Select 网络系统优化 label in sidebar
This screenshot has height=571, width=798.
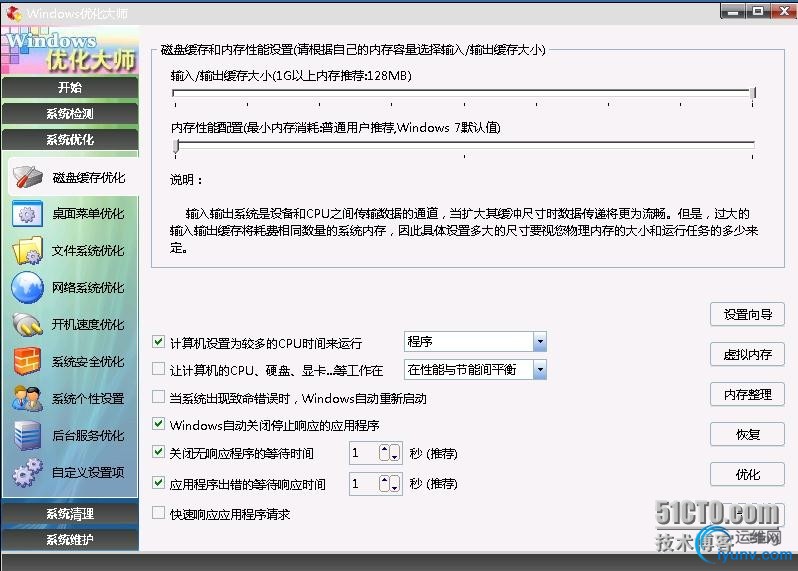coord(89,288)
